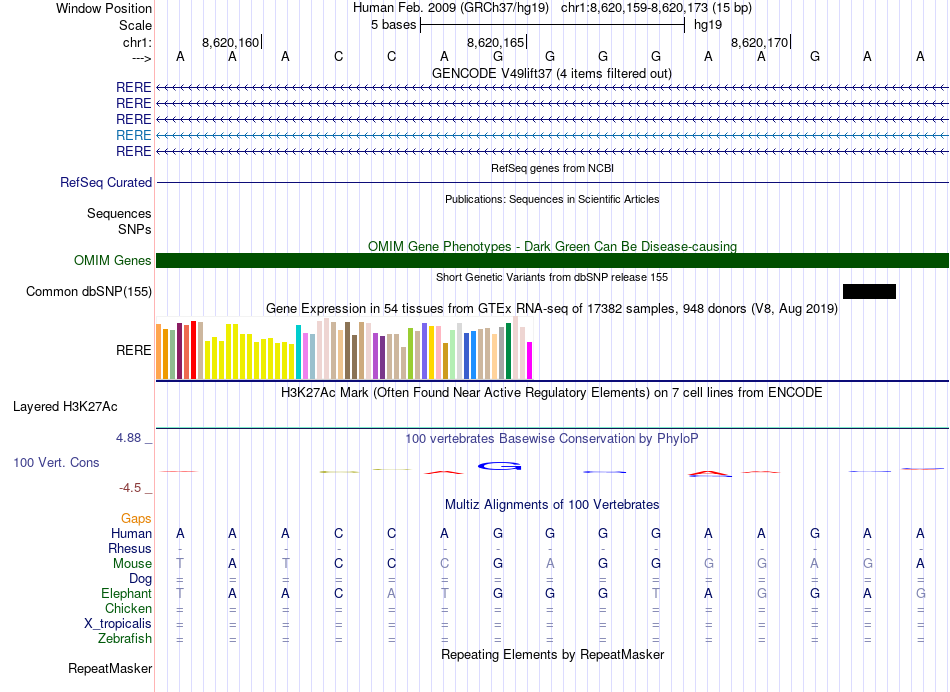This screenshot has height=692, width=950.
Task: Click '100 vertebrates Basewise Conservation by PhyloP' title
Action: 552,438
